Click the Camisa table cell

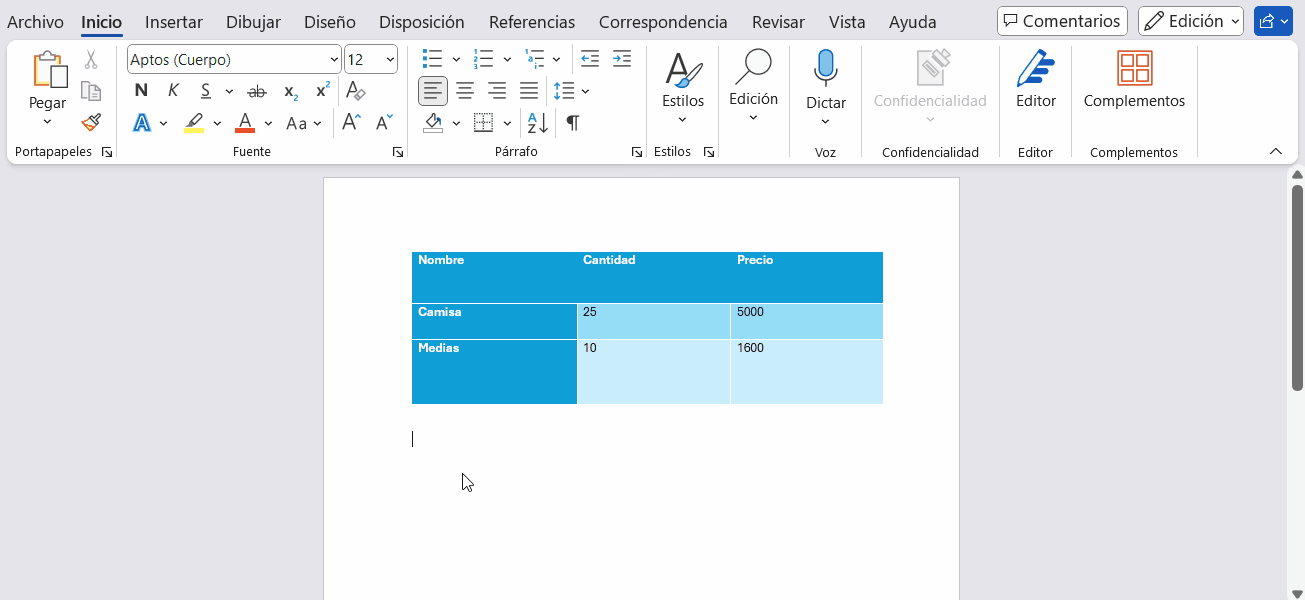click(494, 321)
